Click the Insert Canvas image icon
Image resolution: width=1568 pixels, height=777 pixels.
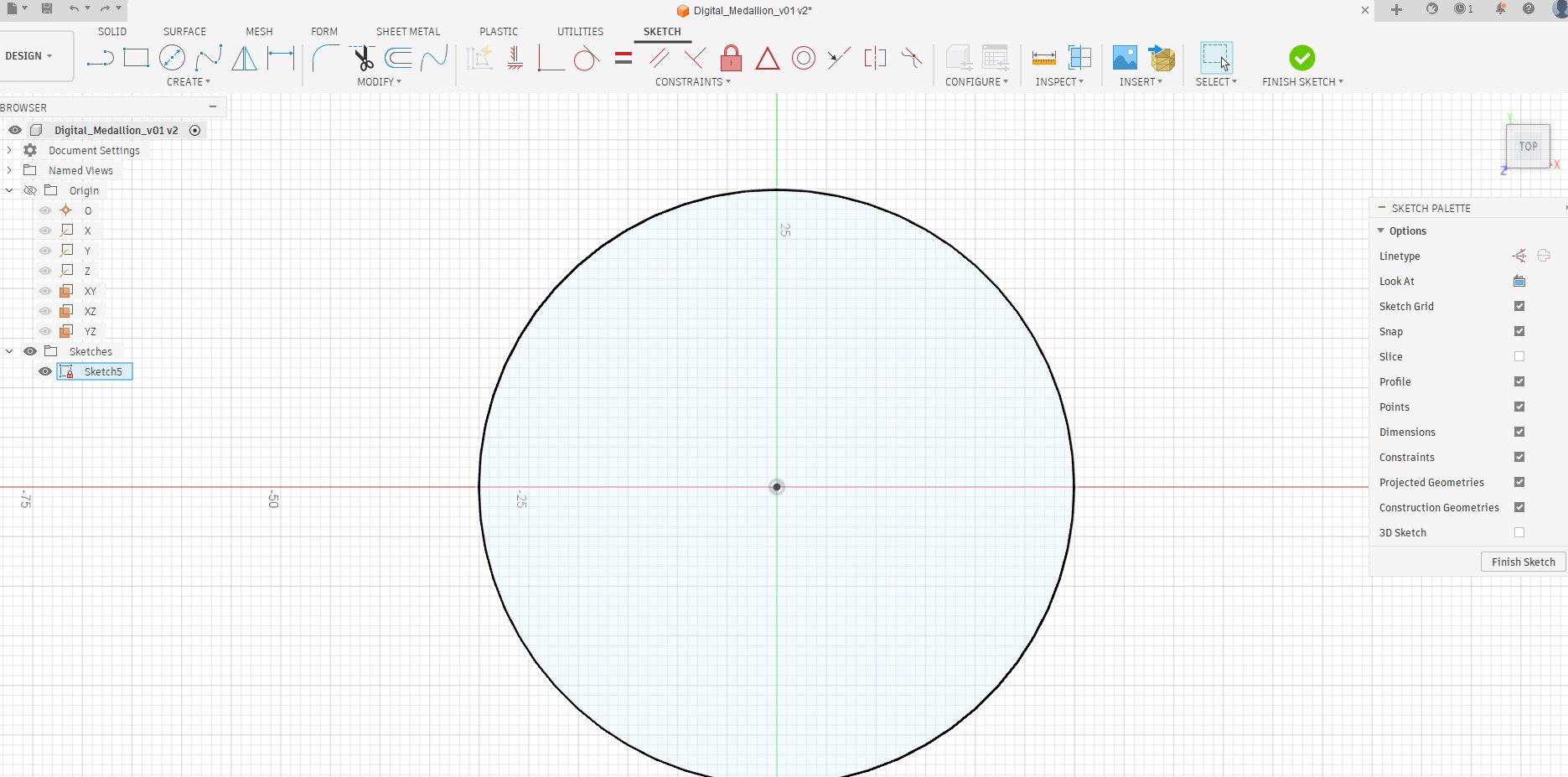(1125, 58)
